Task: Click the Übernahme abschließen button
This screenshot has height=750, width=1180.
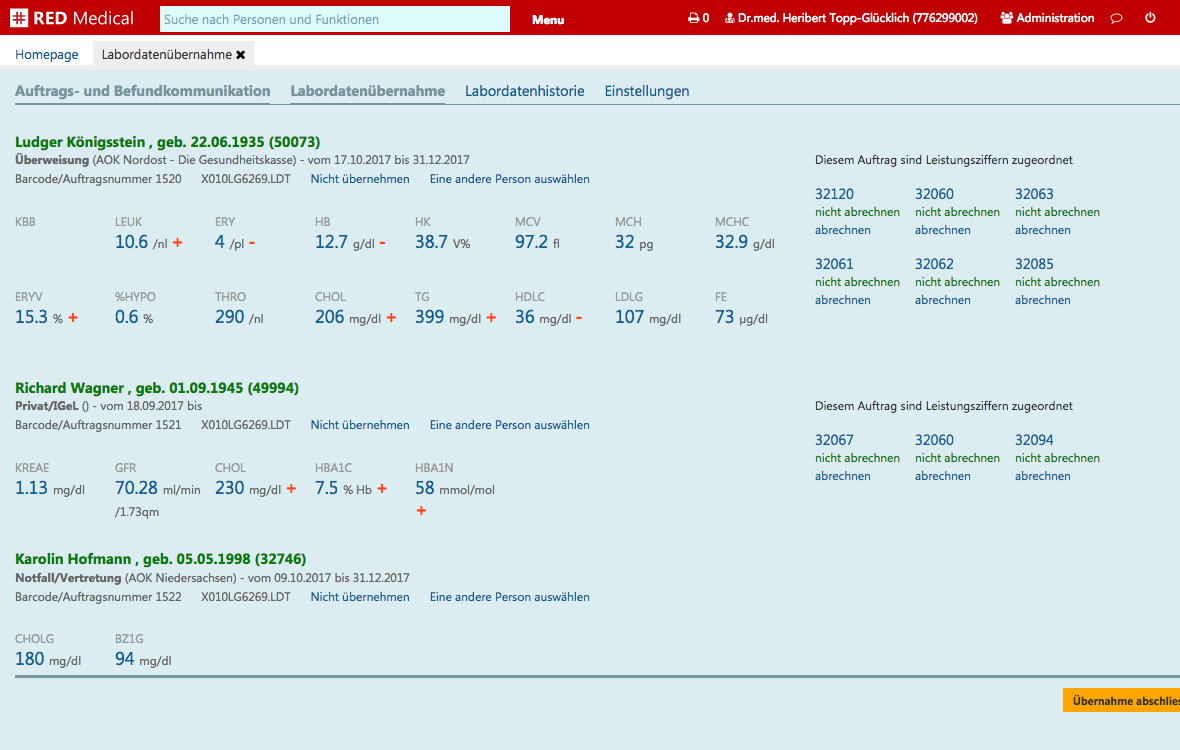Action: [1121, 700]
